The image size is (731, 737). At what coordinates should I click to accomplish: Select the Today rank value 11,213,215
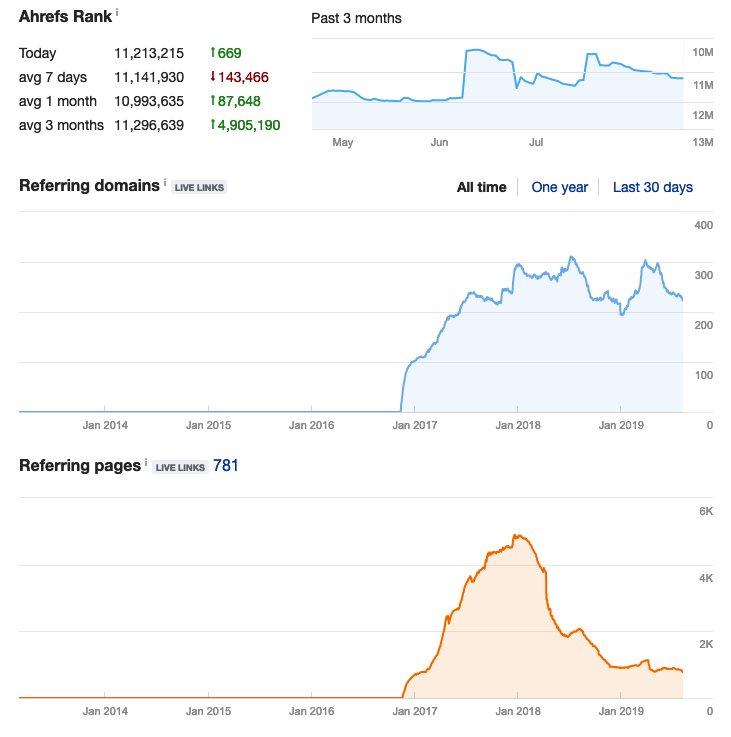149,53
